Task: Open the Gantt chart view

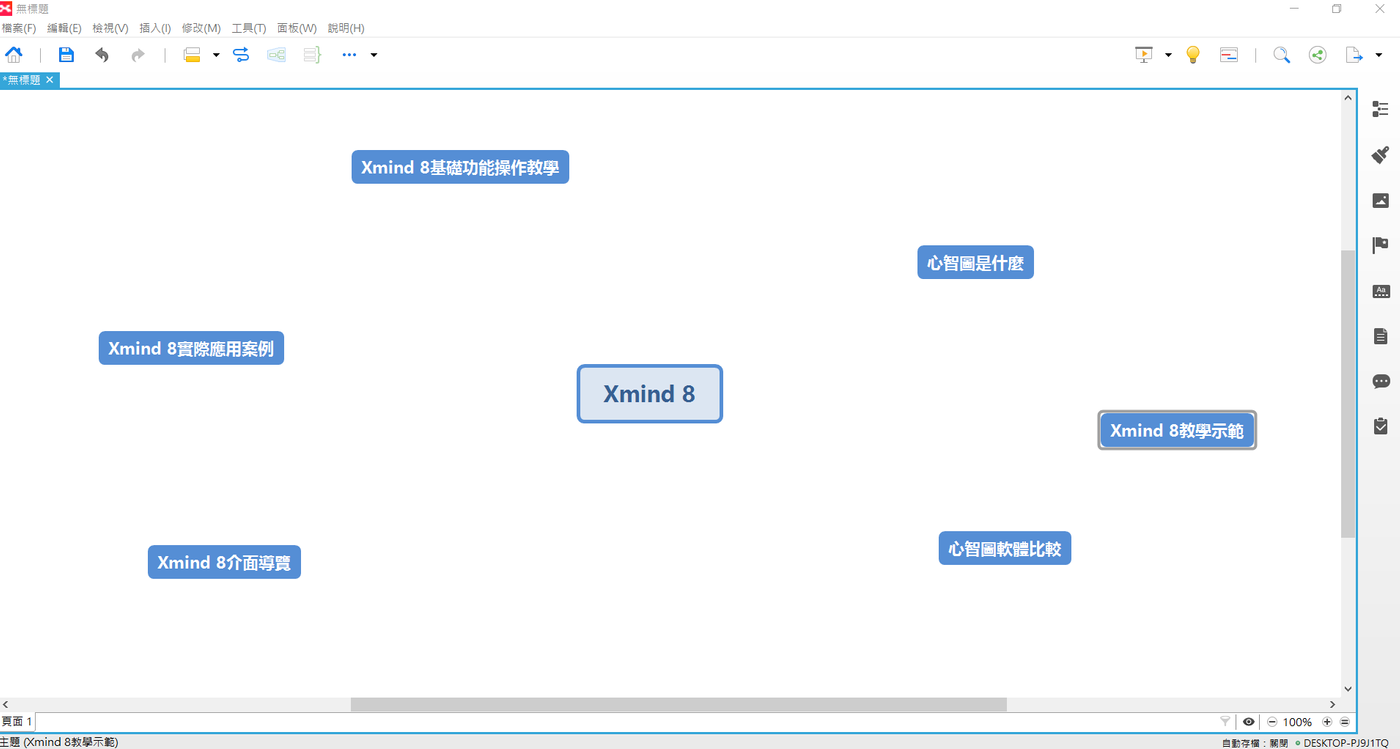Action: point(1229,55)
